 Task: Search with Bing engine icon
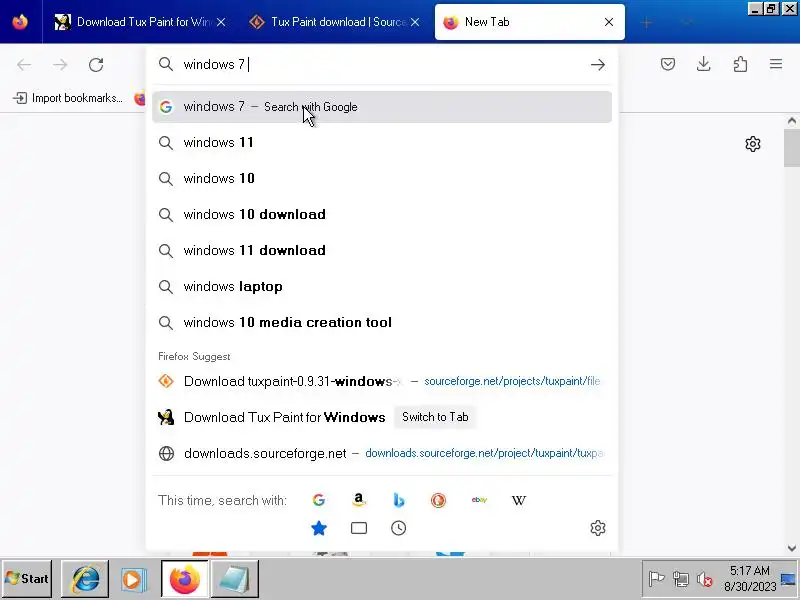coord(399,500)
